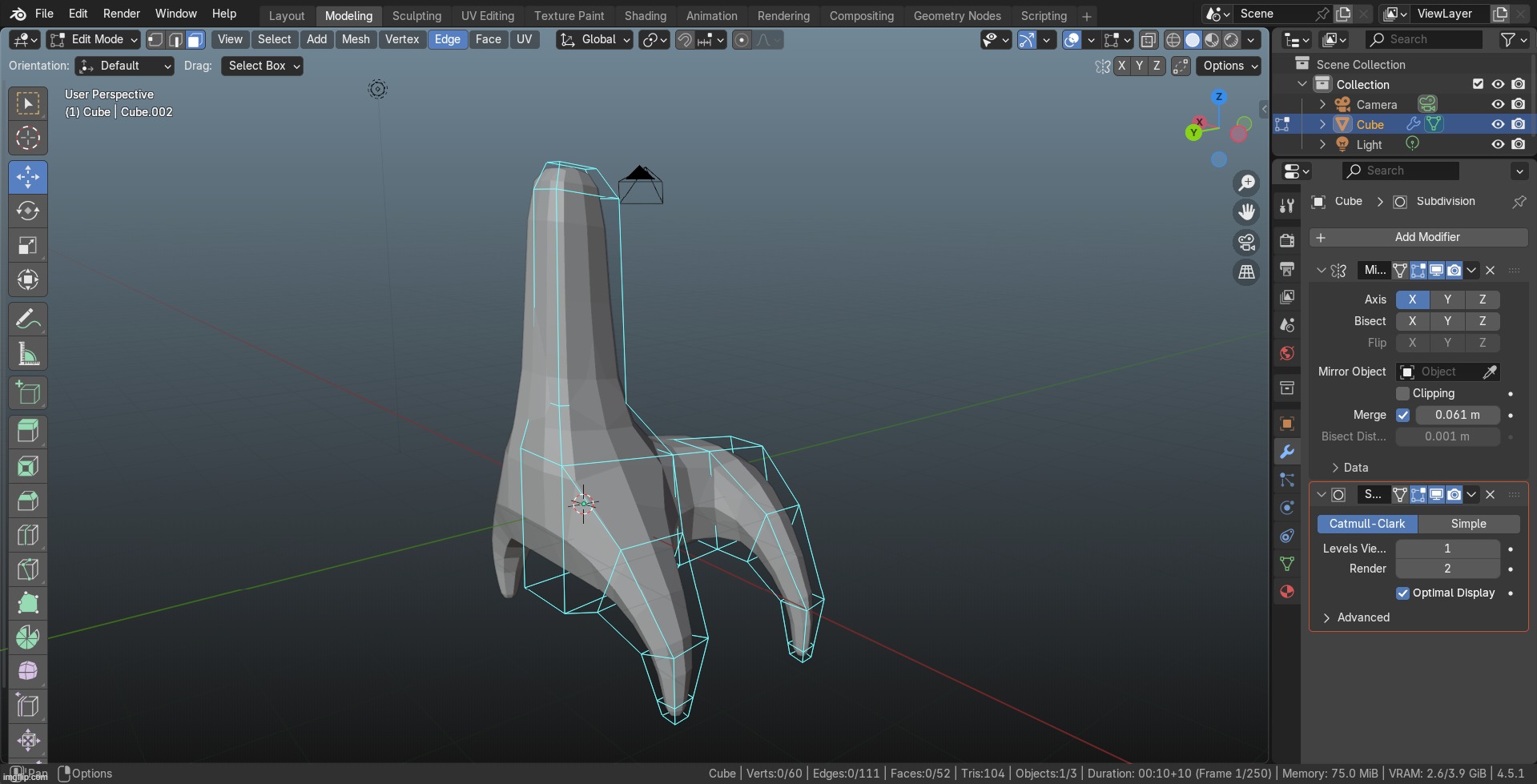This screenshot has width=1537, height=784.
Task: Select the Scale tool in toolbar
Action: coord(28,246)
